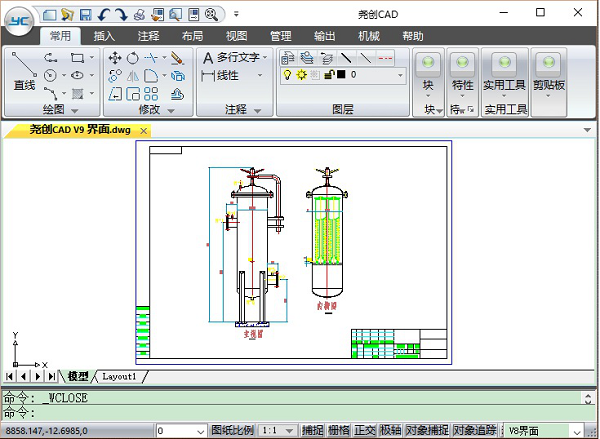Select the ellipse drawing tool
Screen dimensions: 600x439
click(x=77, y=75)
